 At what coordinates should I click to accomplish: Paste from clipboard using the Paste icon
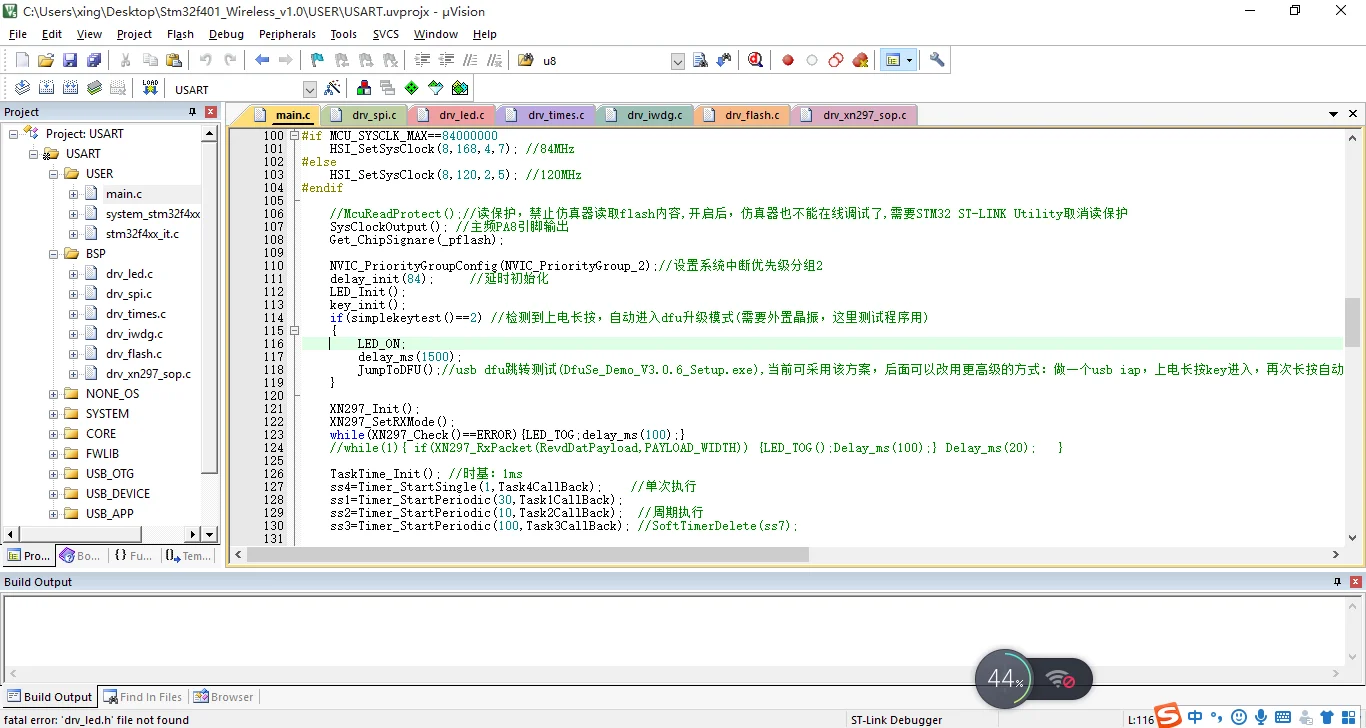point(174,60)
